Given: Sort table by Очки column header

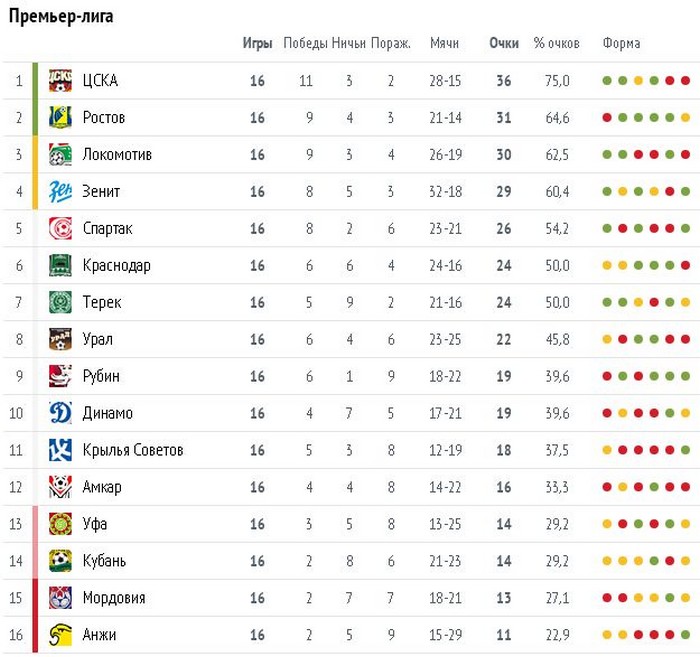Looking at the screenshot, I should tap(504, 44).
